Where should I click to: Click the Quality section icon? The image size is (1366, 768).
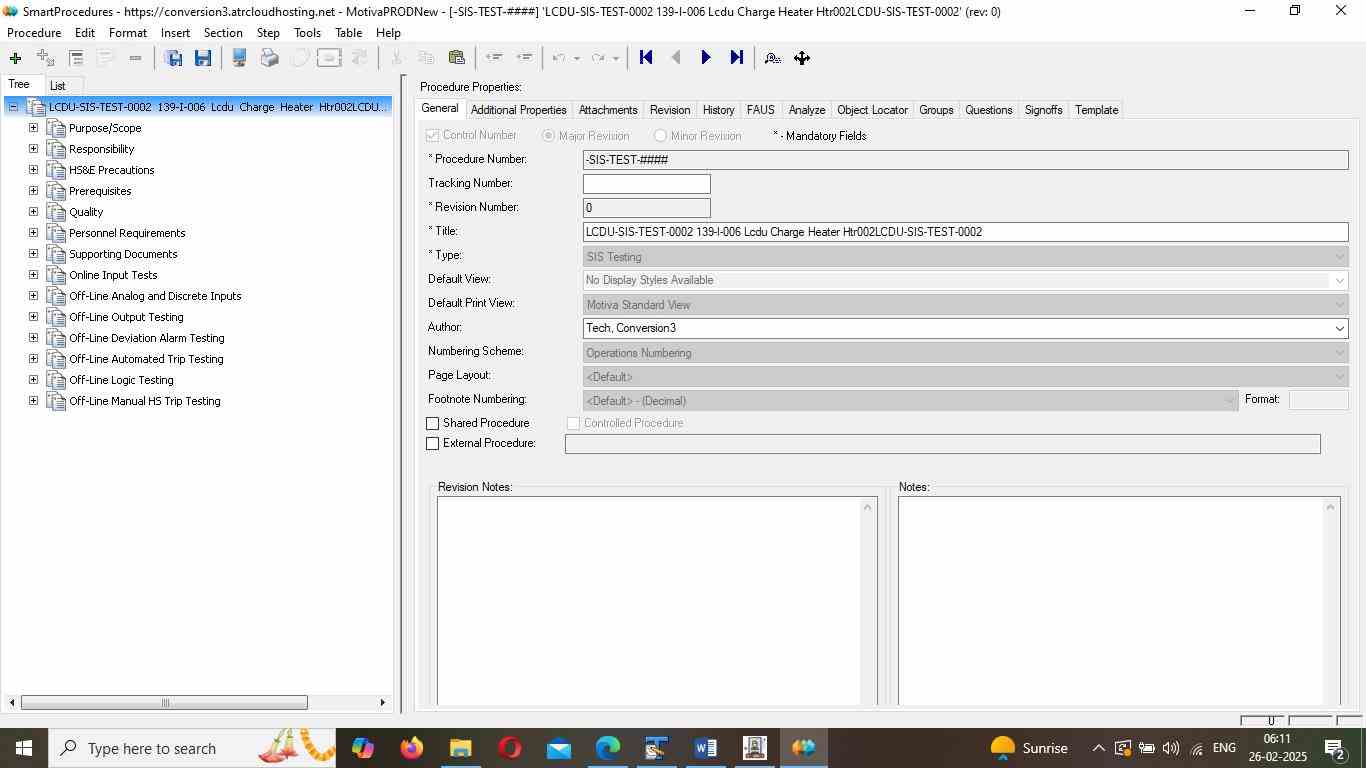point(56,212)
